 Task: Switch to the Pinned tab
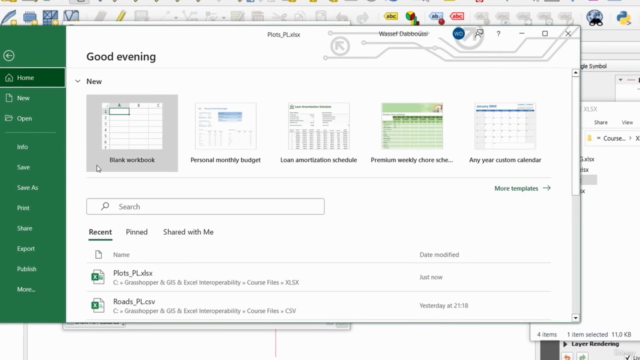136,232
